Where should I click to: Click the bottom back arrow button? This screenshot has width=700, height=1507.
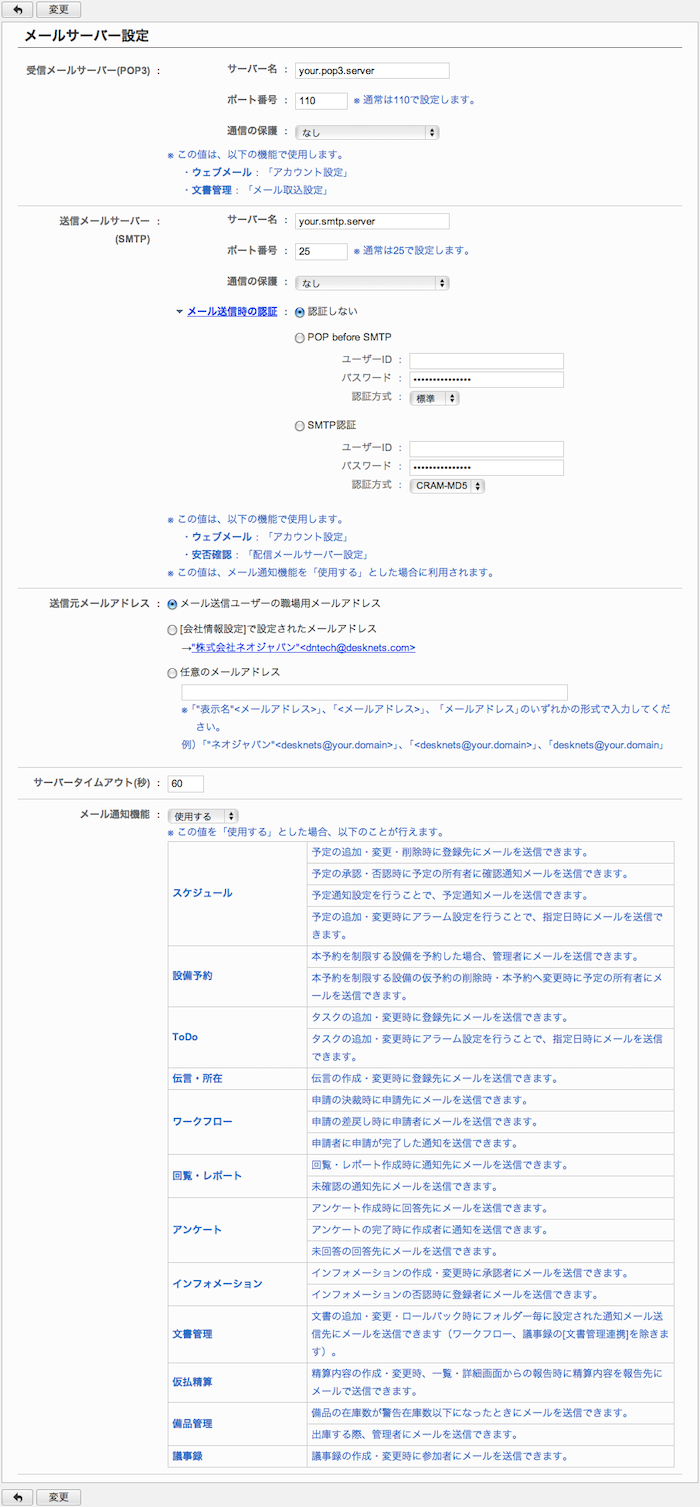click(18, 1497)
